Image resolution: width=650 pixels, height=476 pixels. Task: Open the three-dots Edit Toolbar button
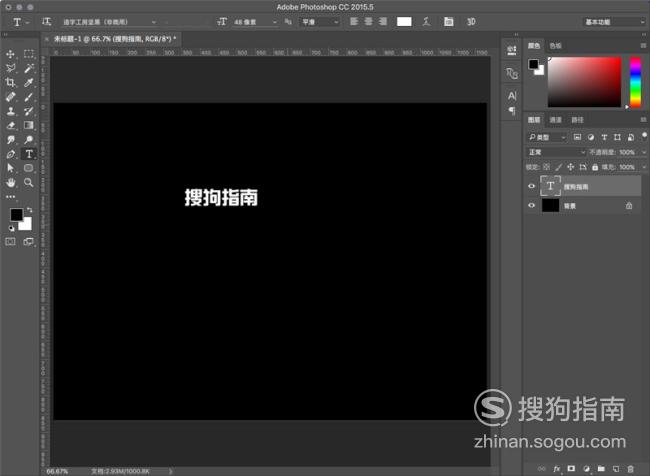click(10, 197)
